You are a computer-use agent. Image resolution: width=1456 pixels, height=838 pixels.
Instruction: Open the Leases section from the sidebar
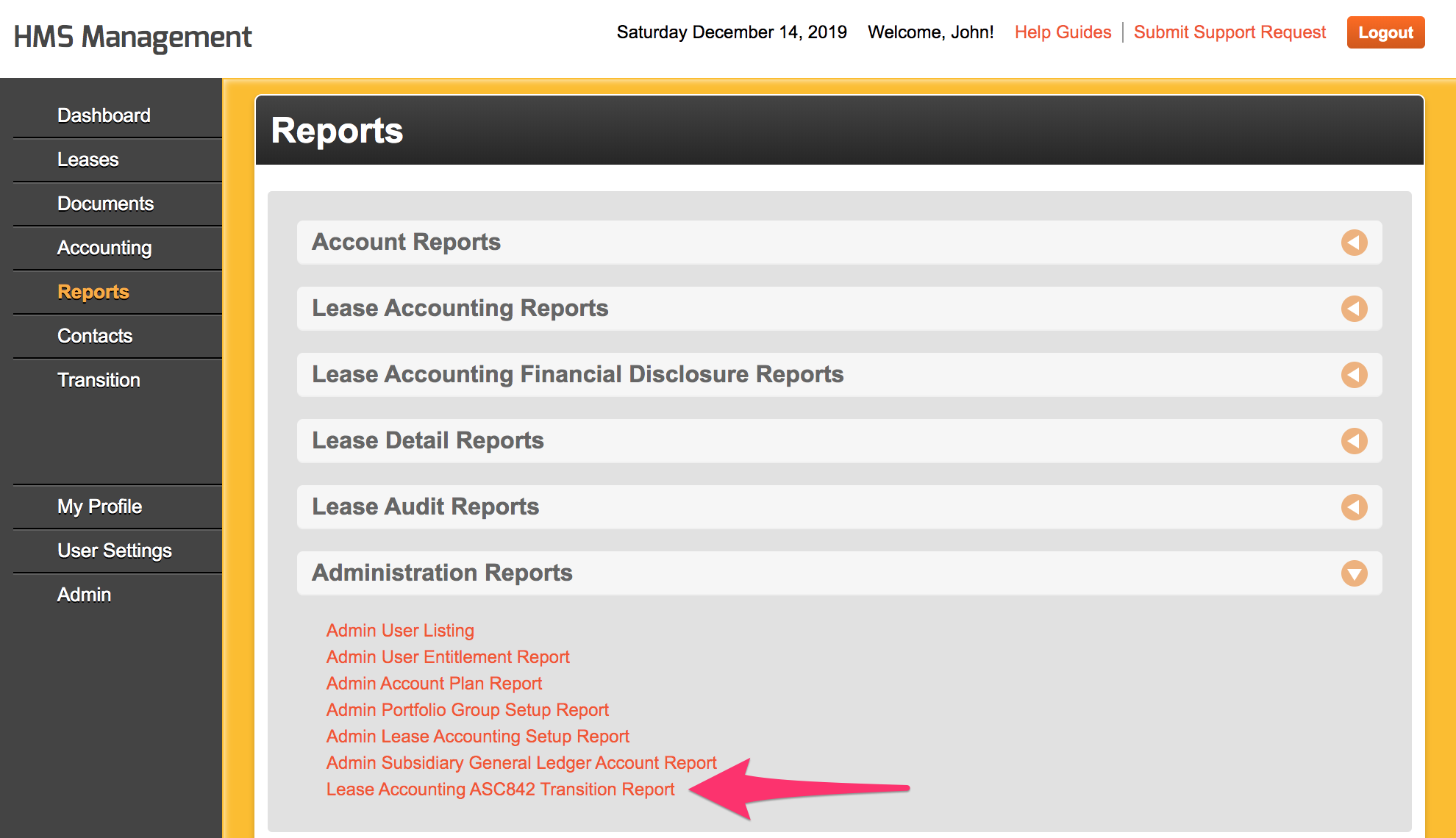pos(88,160)
